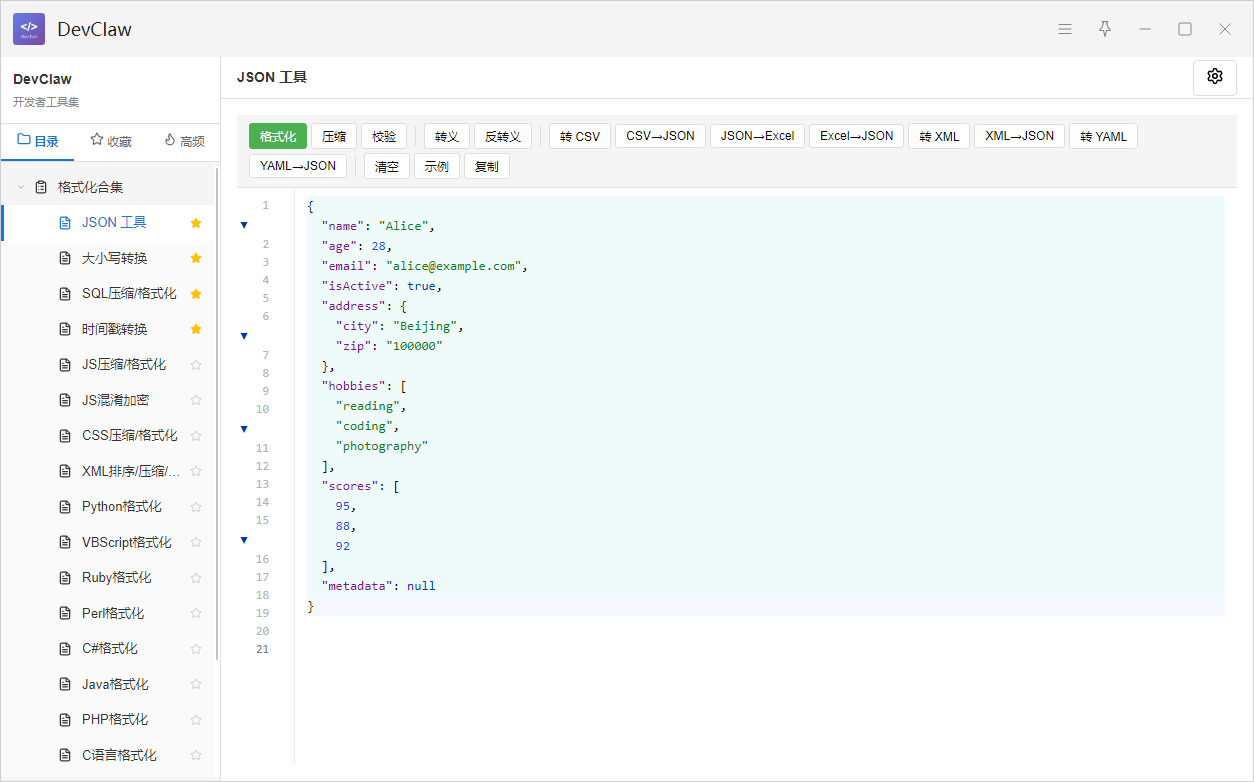Switch to the 高频 tab
Viewport: 1254px width, 782px height.
(x=184, y=141)
